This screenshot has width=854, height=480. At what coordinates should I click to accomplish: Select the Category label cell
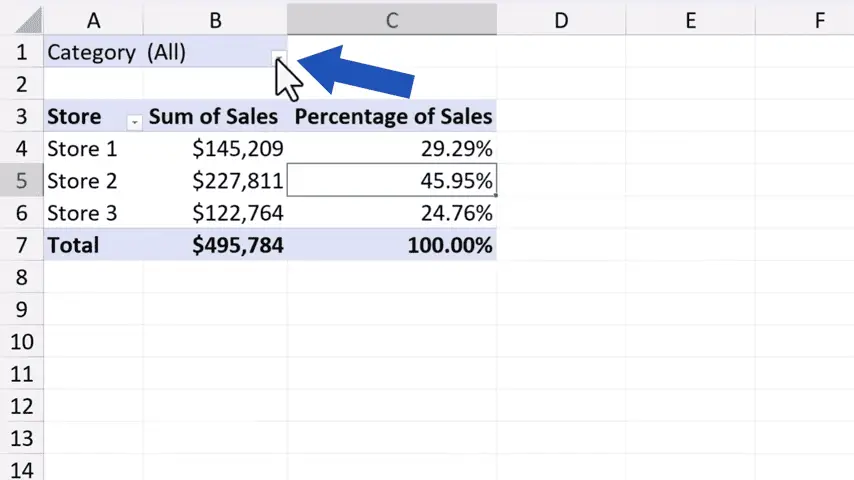tap(92, 53)
